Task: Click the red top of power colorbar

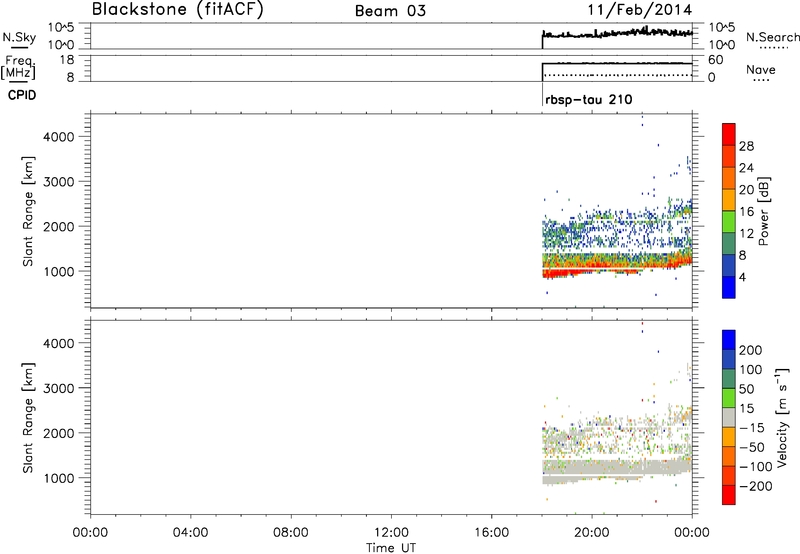Action: (x=729, y=135)
